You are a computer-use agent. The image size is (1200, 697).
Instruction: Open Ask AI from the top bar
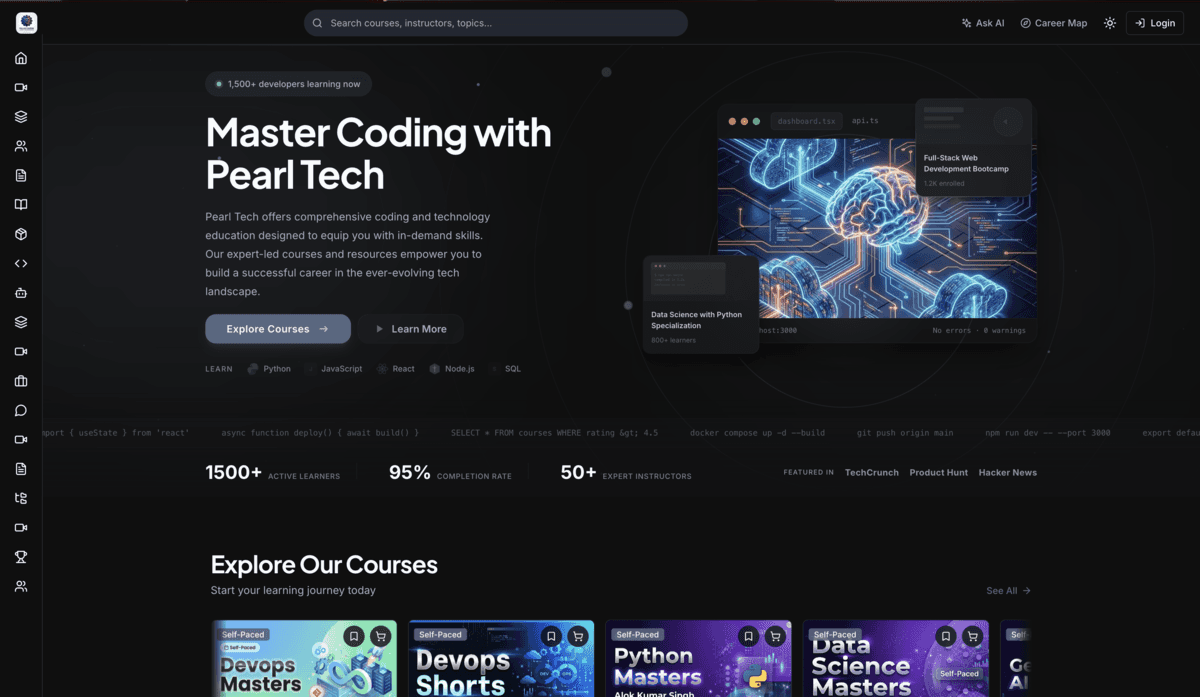click(x=982, y=22)
